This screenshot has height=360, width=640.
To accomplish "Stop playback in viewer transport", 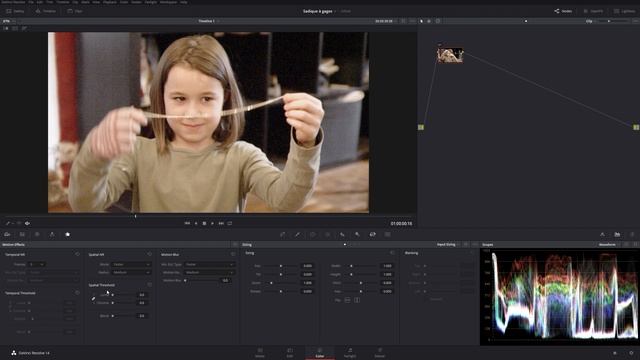I will point(204,223).
